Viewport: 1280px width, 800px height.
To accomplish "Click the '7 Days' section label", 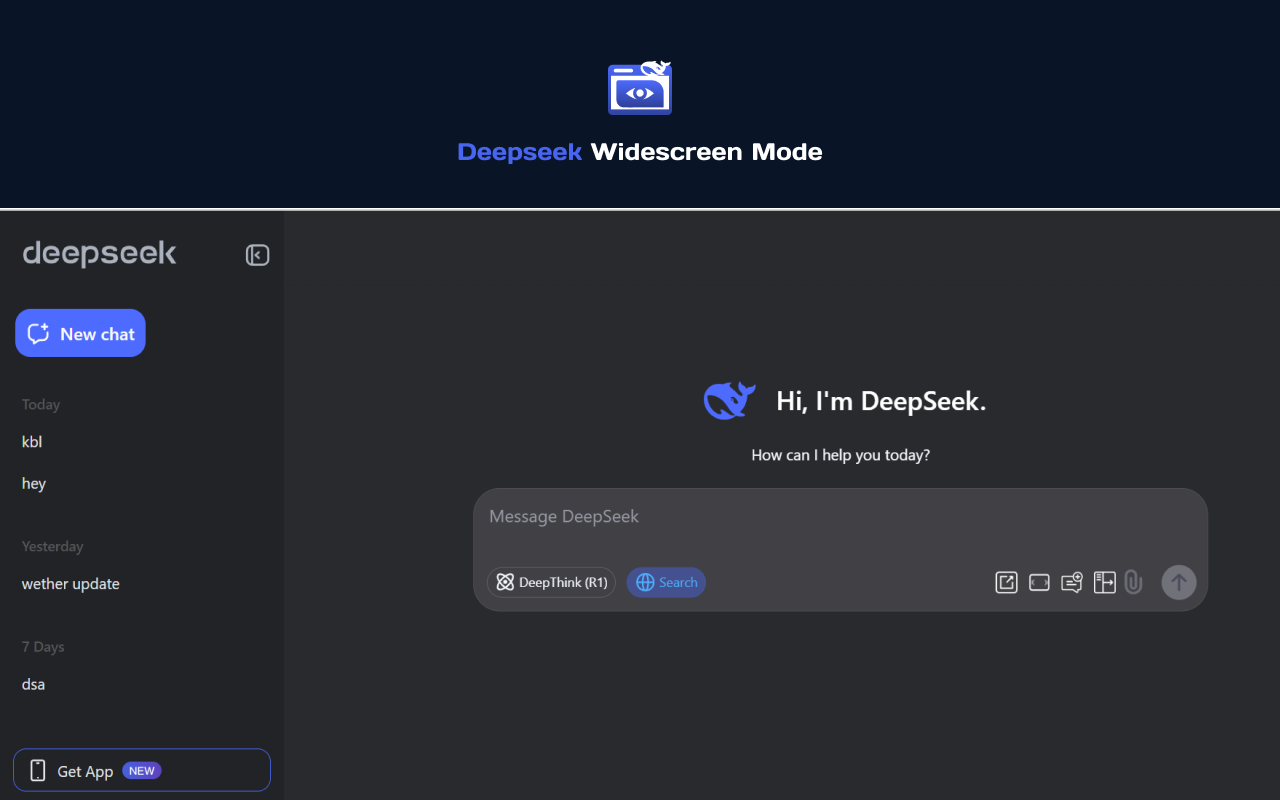I will click(43, 647).
